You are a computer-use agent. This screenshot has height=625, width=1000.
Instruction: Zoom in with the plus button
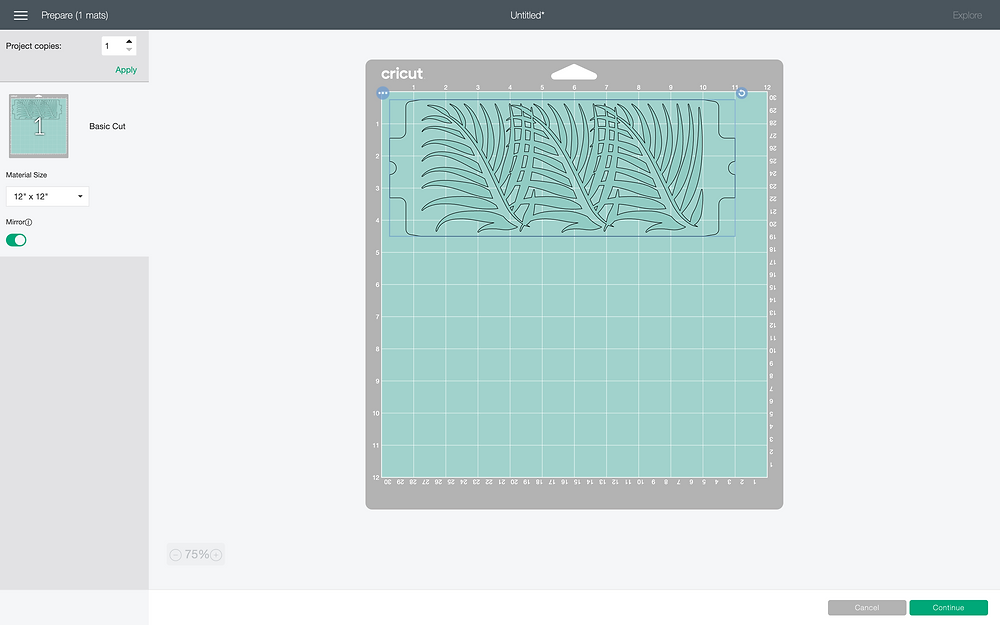pos(216,555)
